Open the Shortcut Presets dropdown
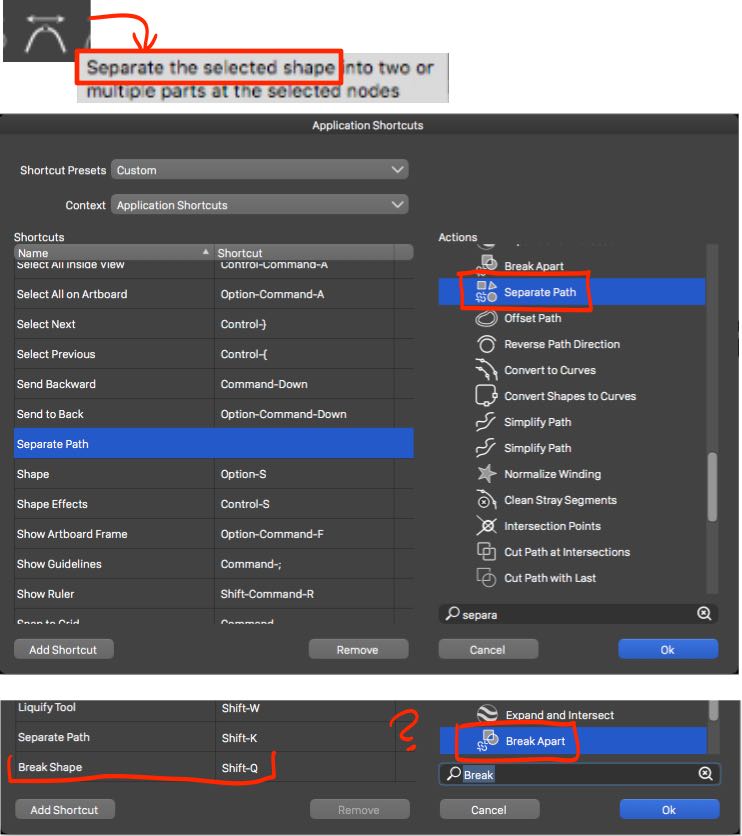Screen dimensions: 742x836 click(x=259, y=170)
